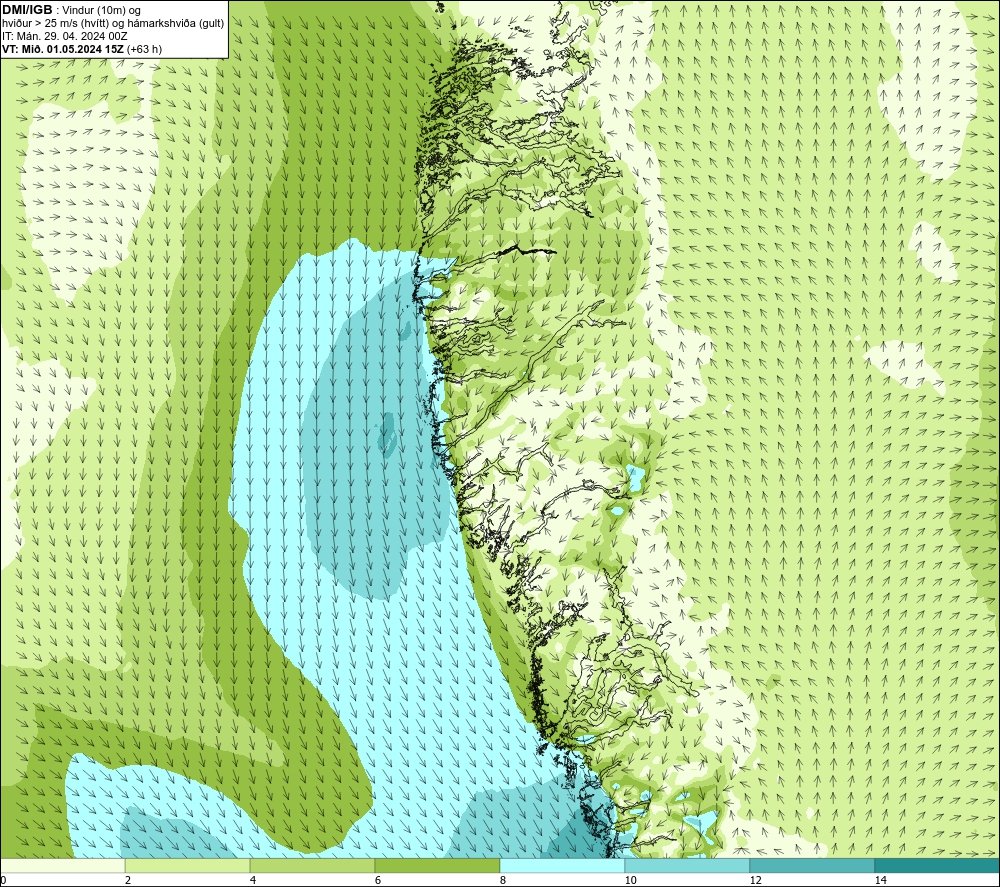This screenshot has height=887, width=1000.
Task: Click the 'VT: Mið. 01.05.2024 15Z (+63 h)' line
Action: tap(82, 48)
